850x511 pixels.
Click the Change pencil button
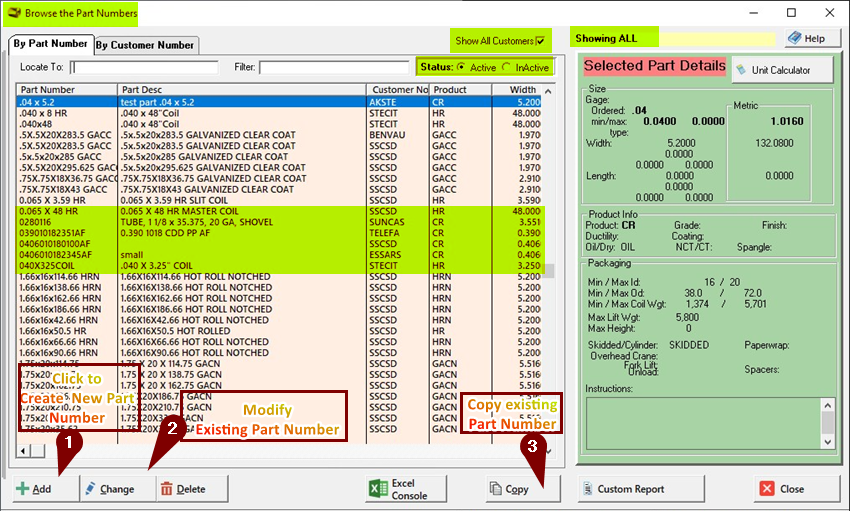click(x=109, y=489)
